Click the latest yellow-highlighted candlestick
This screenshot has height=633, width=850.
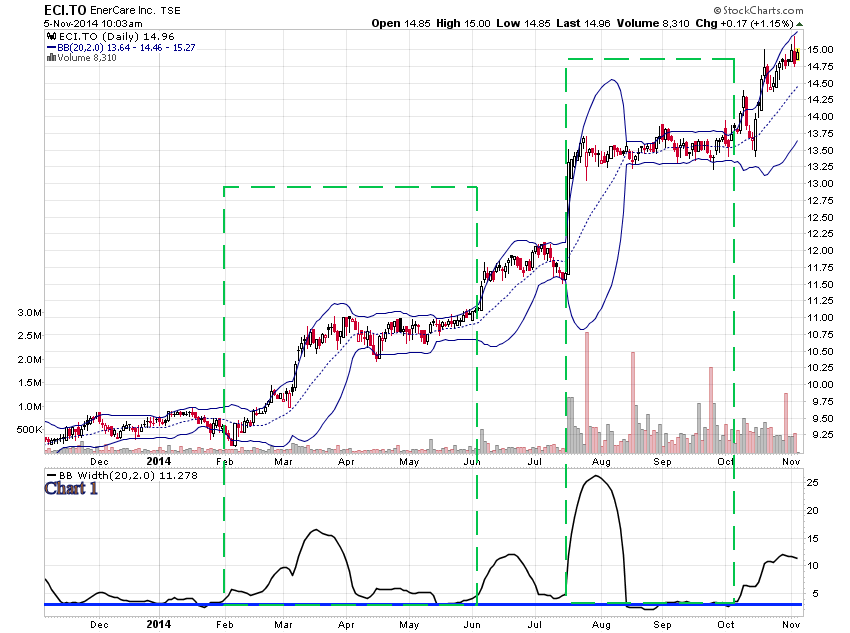(797, 55)
